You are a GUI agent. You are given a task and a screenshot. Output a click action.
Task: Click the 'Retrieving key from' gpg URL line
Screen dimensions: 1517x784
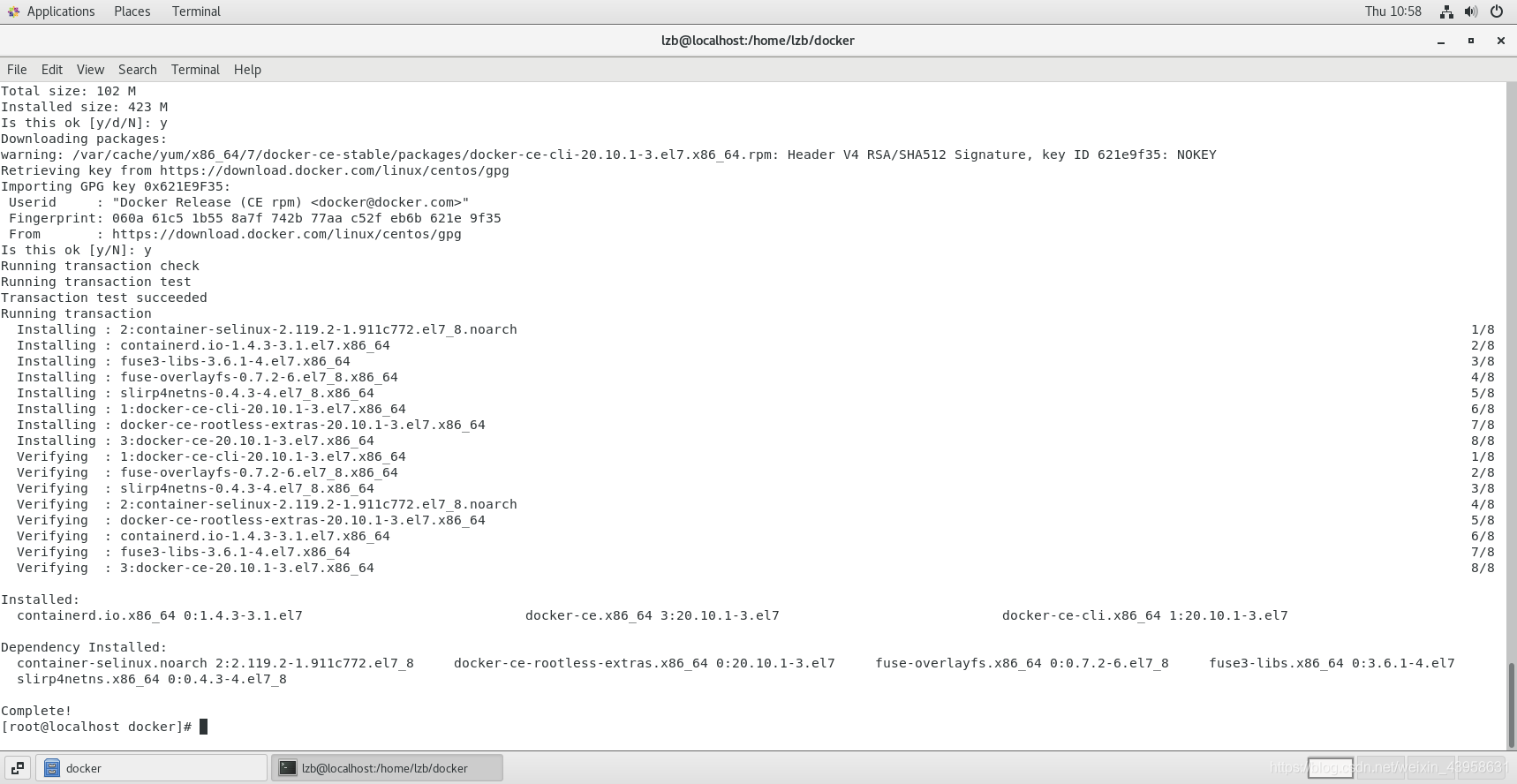(x=255, y=170)
